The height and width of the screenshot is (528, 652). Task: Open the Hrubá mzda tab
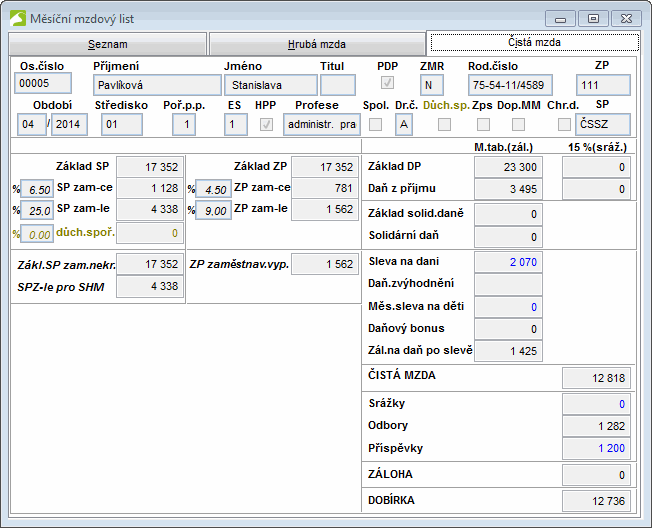316,44
